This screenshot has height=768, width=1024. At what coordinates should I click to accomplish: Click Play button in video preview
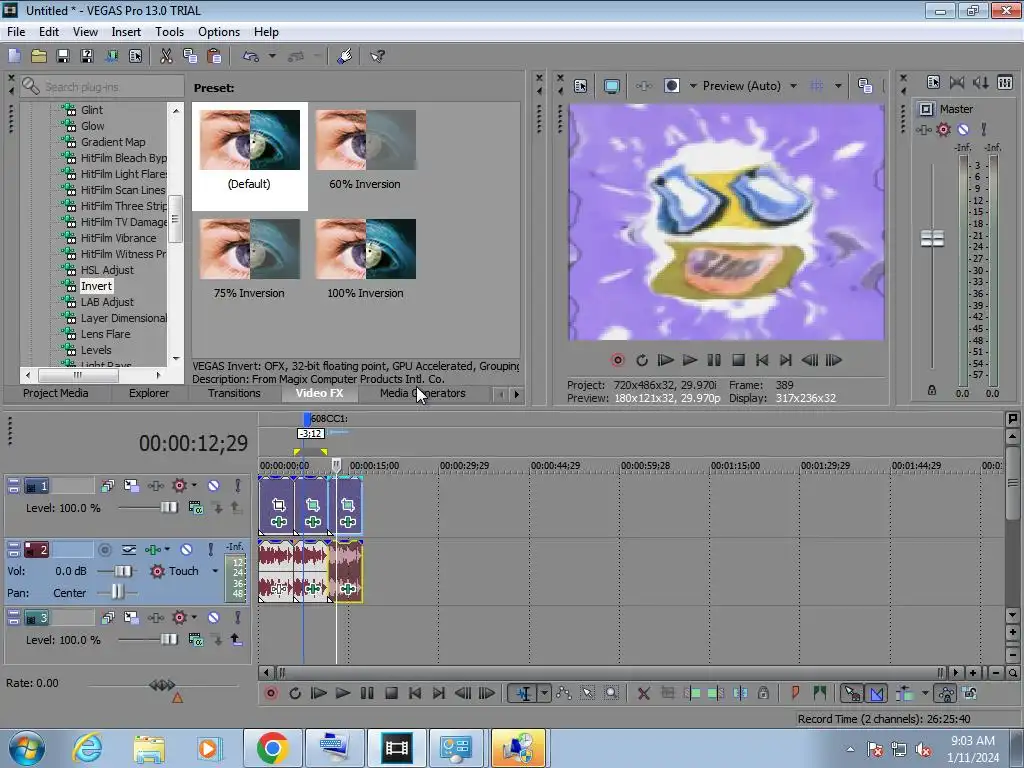point(690,360)
